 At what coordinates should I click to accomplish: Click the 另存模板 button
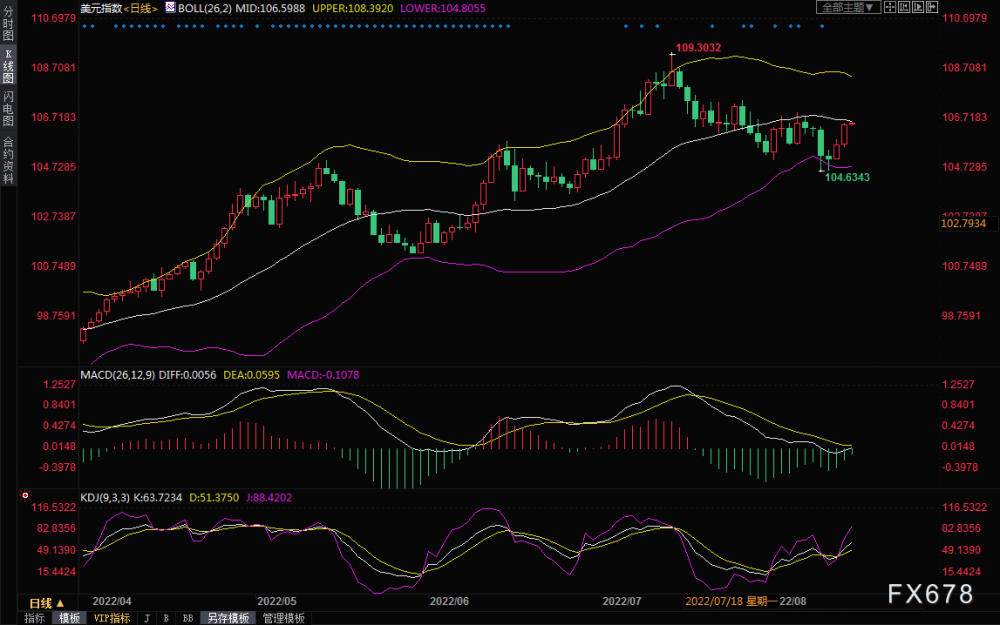pyautogui.click(x=228, y=618)
